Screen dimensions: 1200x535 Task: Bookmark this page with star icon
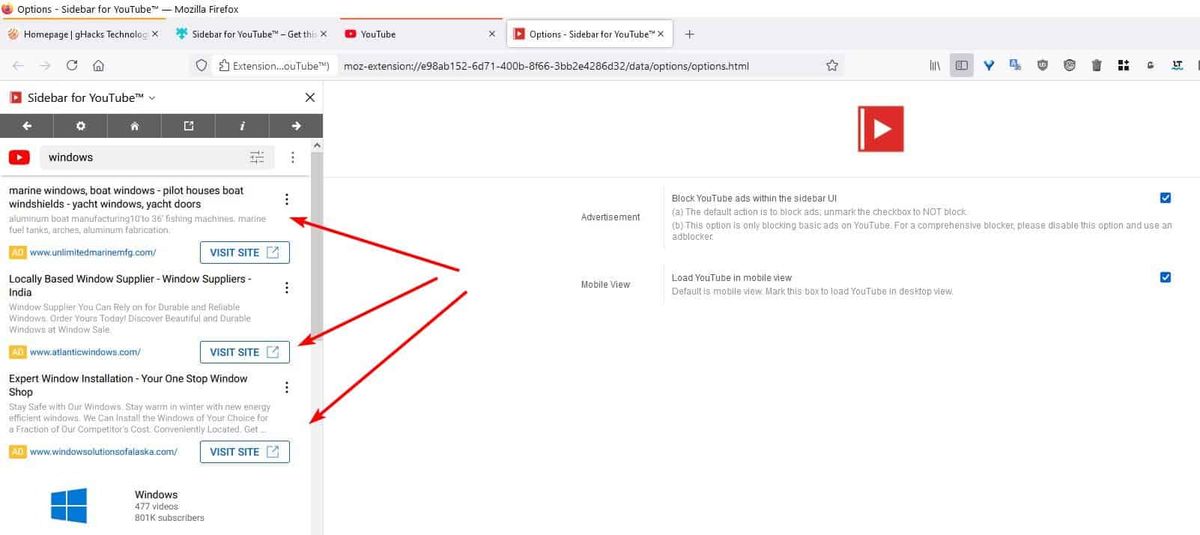pyautogui.click(x=832, y=65)
